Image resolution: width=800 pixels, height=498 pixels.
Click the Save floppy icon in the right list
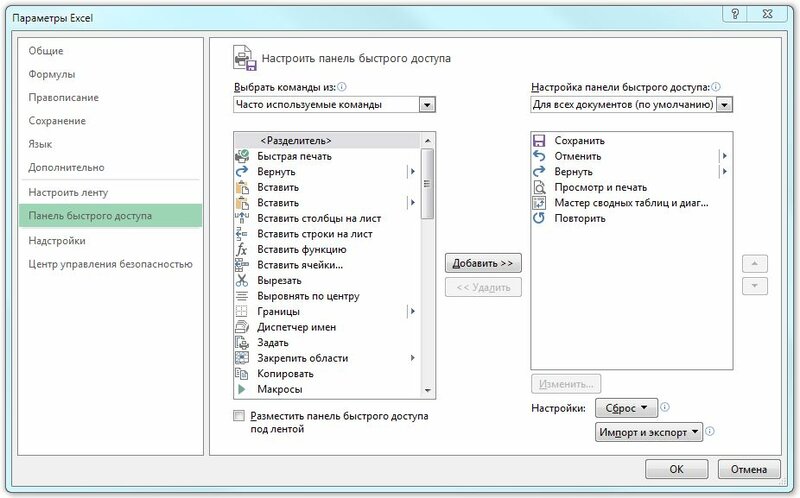(x=539, y=140)
